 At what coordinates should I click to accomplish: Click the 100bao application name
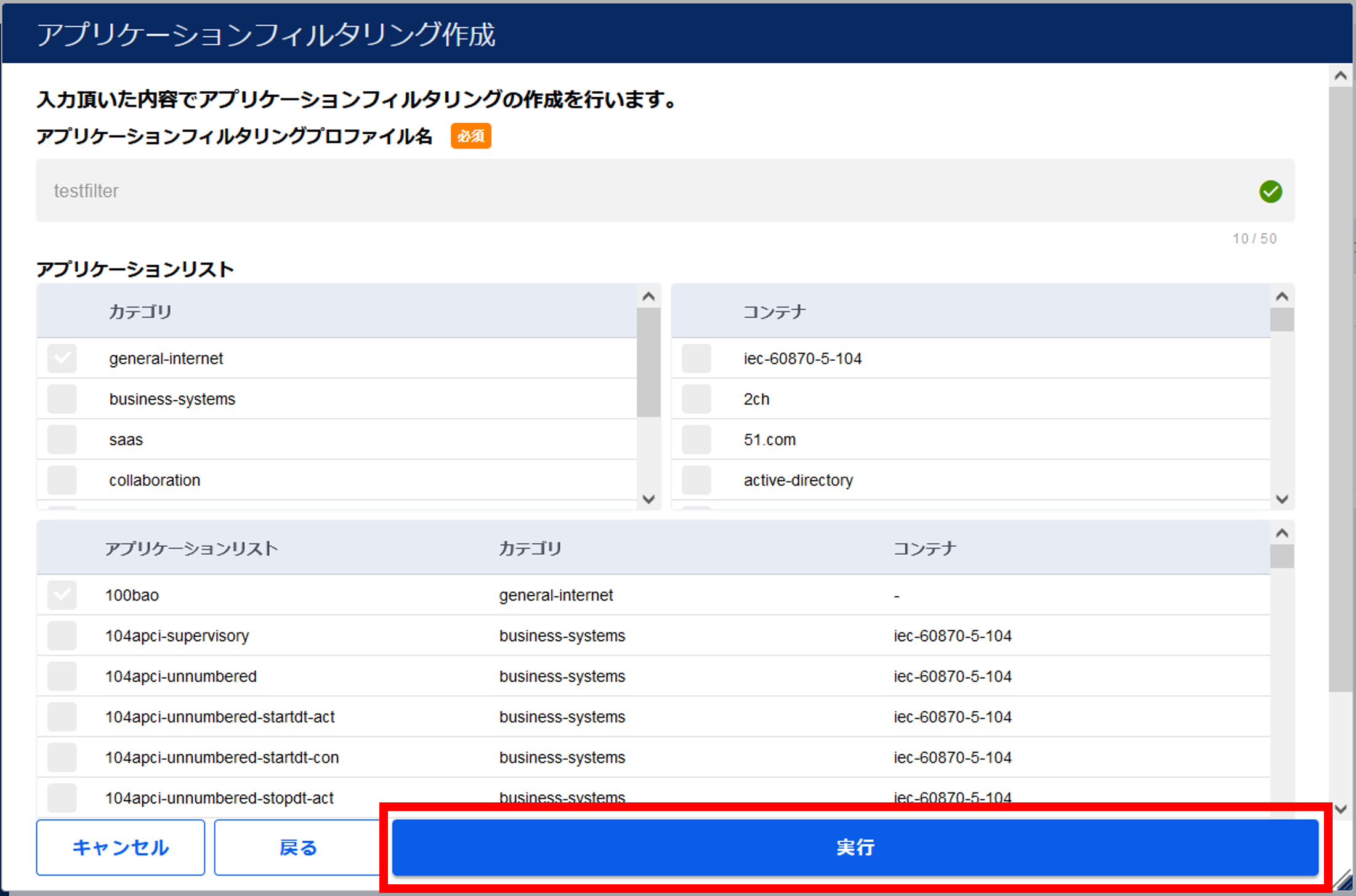[132, 595]
